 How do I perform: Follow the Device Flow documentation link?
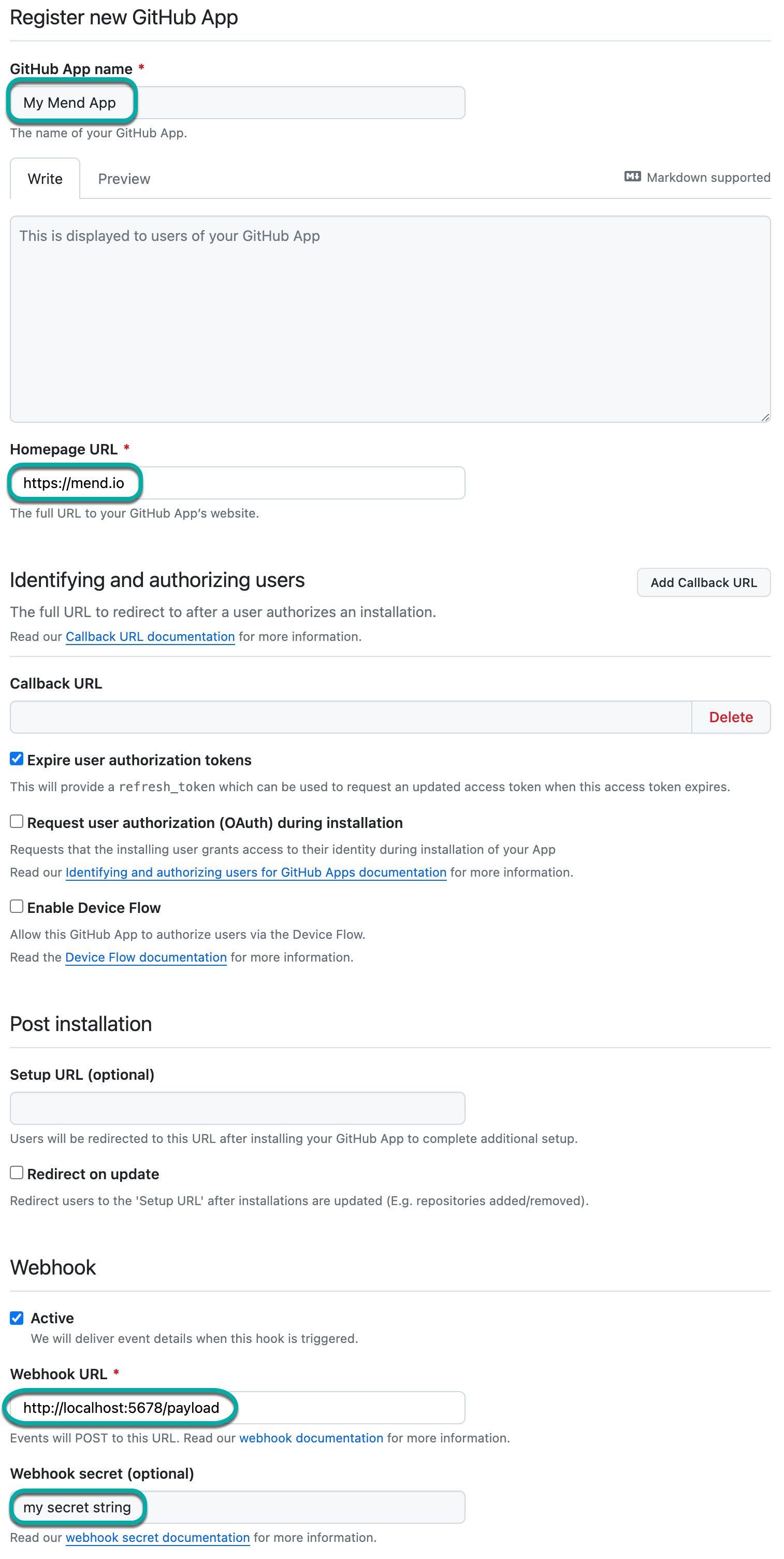tap(146, 957)
